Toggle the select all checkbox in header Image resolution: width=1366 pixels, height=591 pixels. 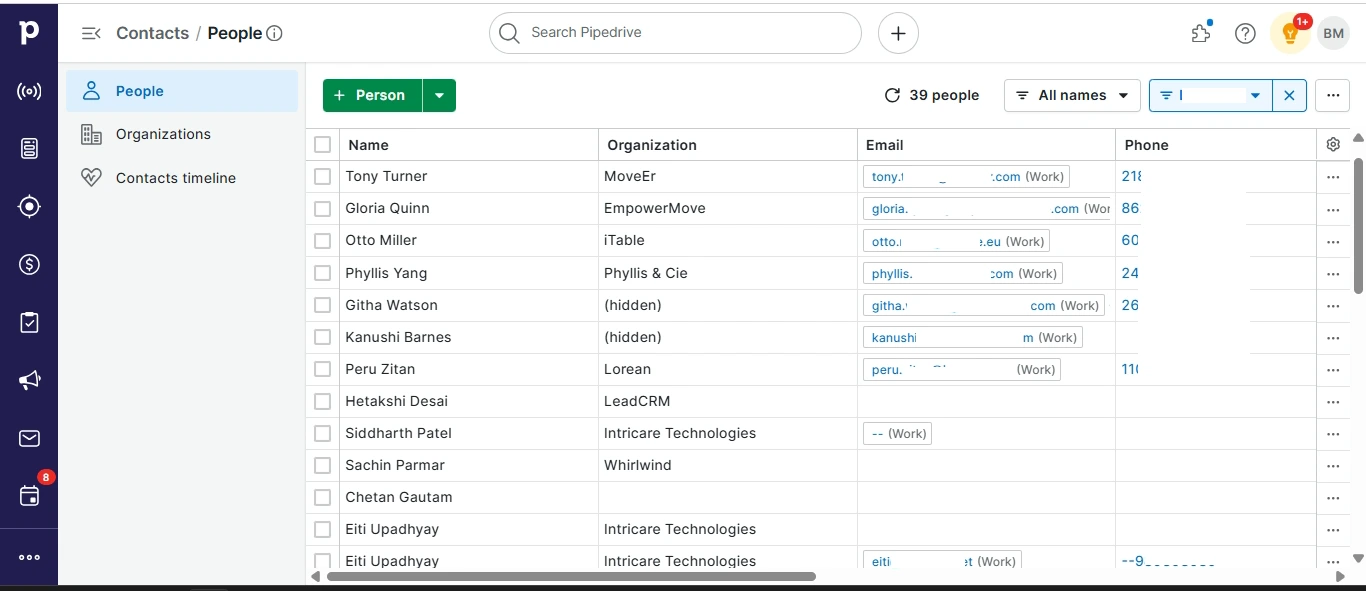click(322, 145)
